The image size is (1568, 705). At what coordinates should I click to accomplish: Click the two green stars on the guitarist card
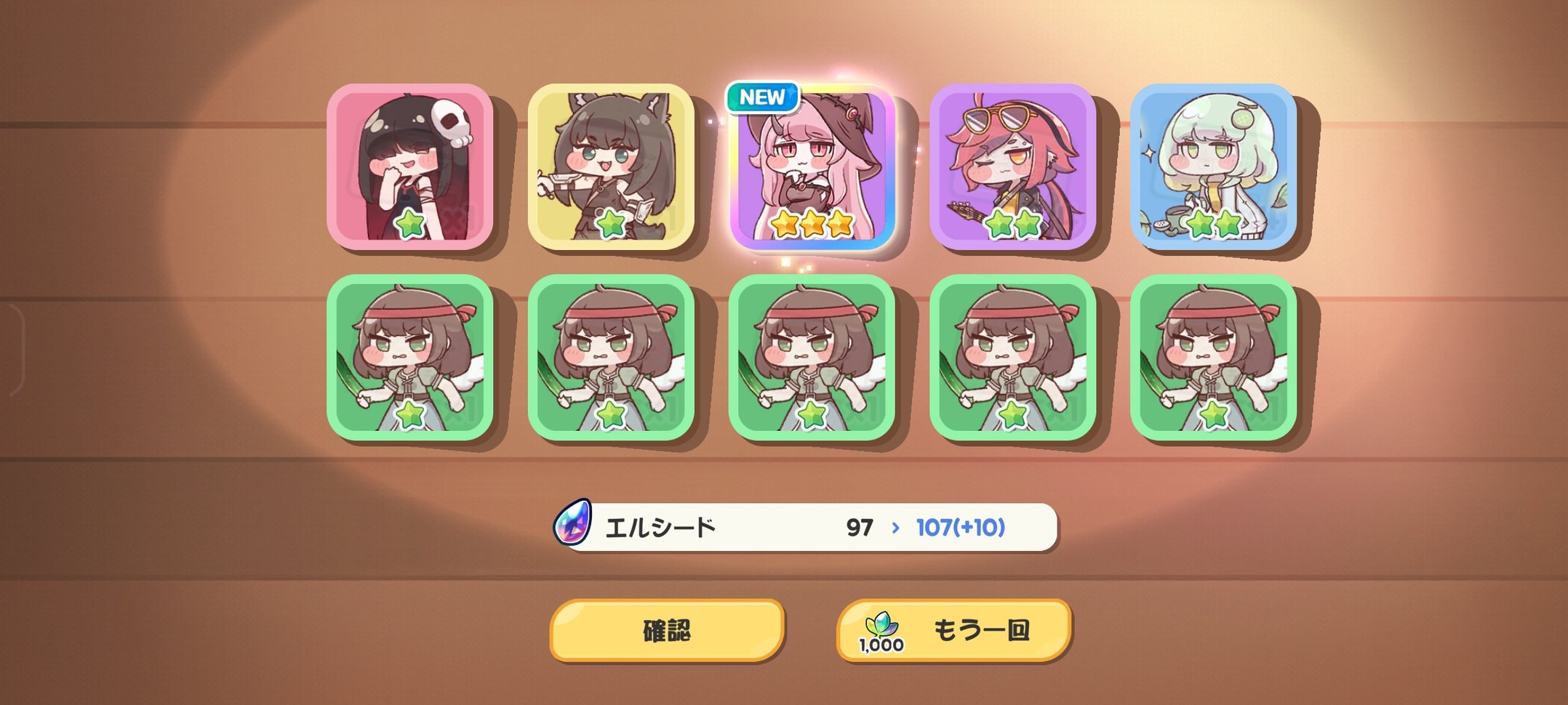(x=1012, y=224)
